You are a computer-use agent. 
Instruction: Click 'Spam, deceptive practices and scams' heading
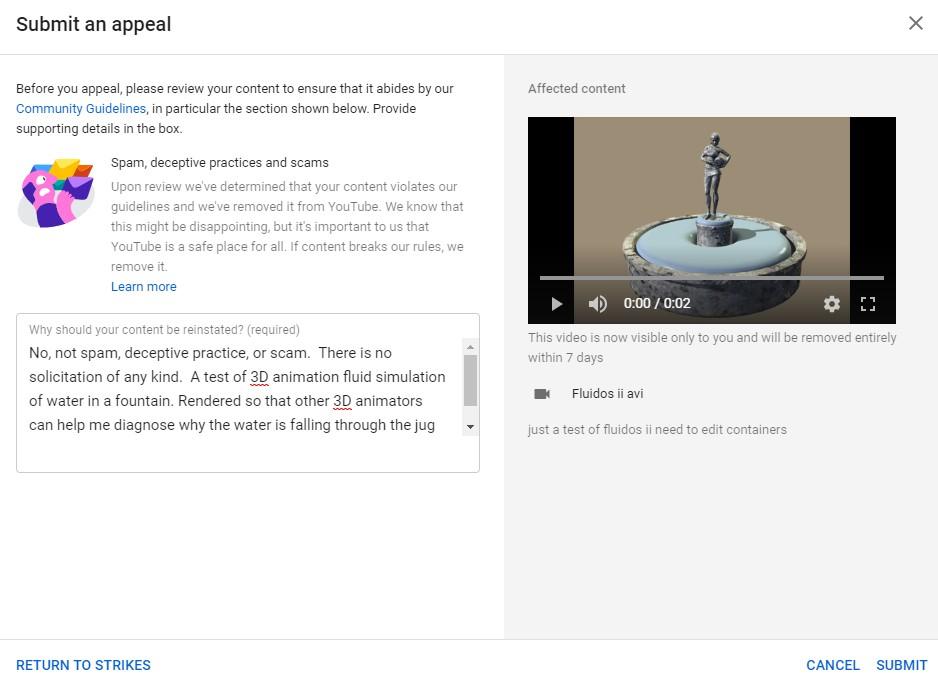[x=220, y=163]
